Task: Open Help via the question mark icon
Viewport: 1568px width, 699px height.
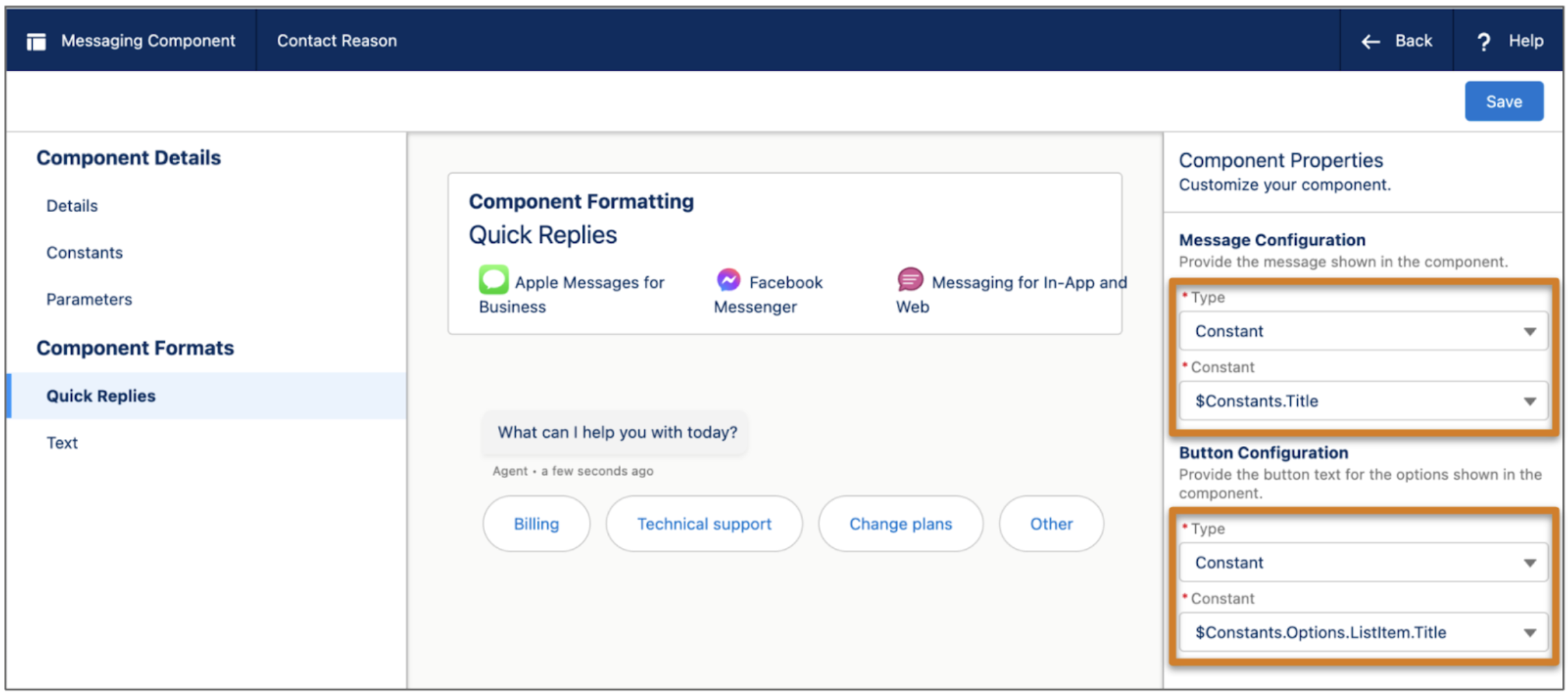Action: (1484, 40)
